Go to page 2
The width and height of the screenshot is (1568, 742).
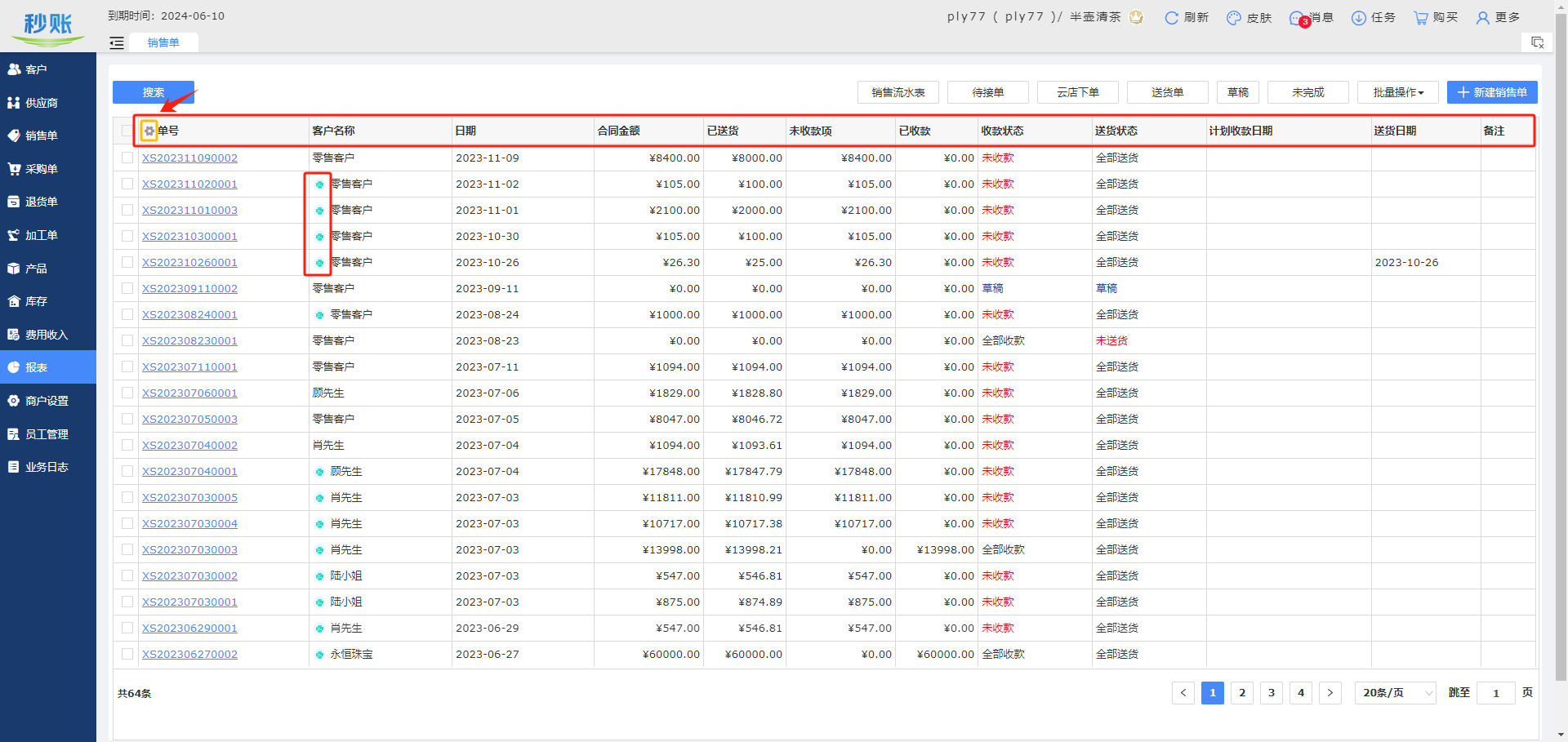[1242, 693]
